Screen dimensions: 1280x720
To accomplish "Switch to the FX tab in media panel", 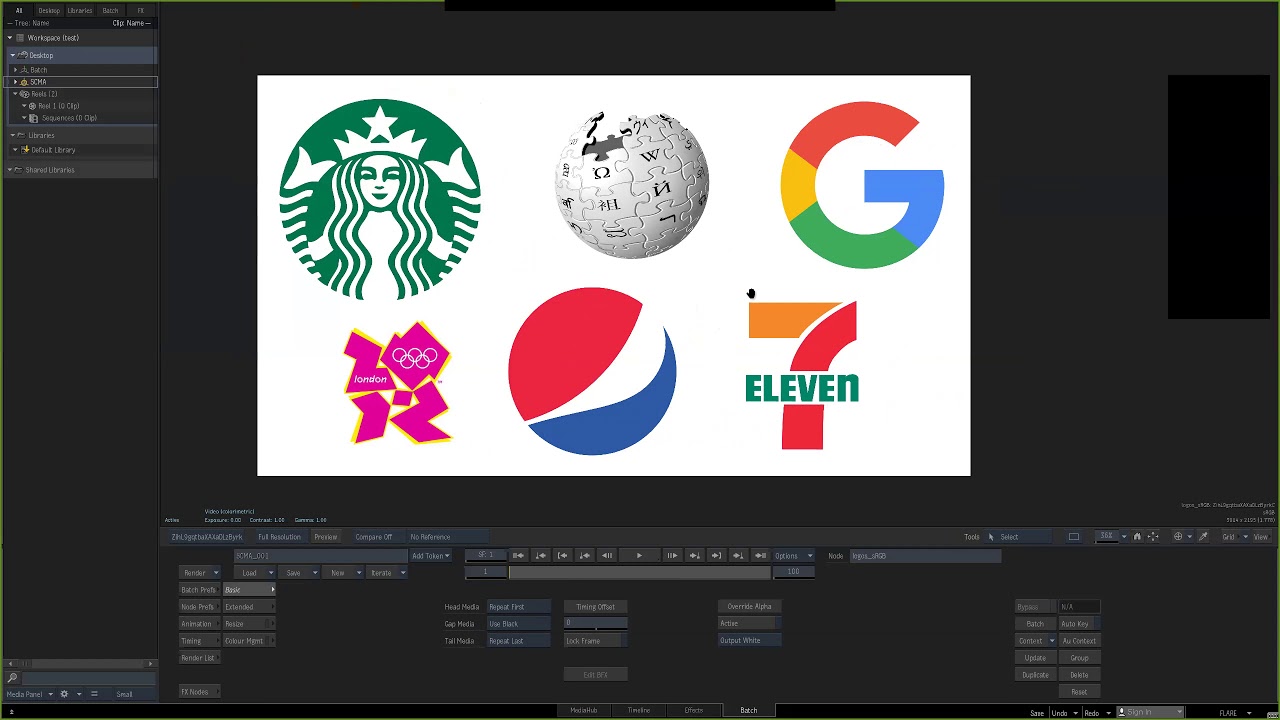I will click(141, 11).
